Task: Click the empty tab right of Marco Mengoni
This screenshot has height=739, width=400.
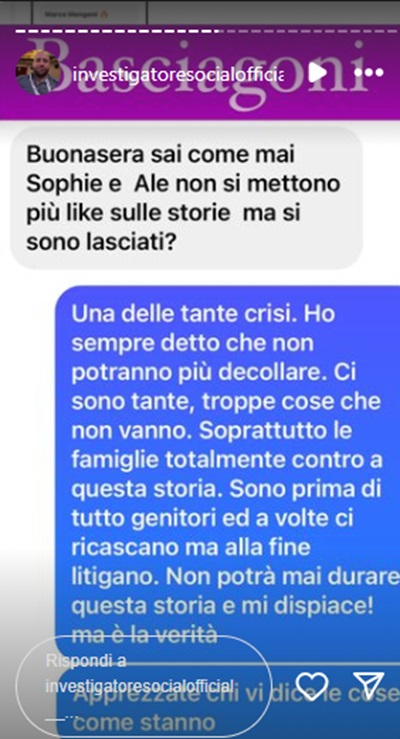Action: tap(273, 13)
